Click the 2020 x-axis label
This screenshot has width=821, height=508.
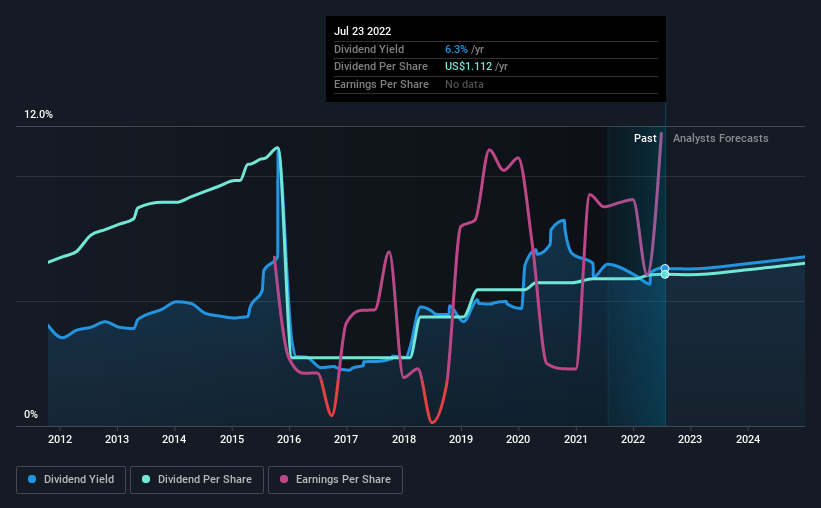[518, 439]
